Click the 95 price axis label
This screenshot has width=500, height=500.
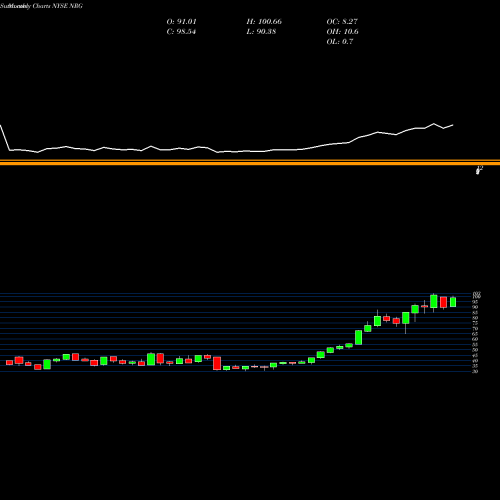coord(475,302)
